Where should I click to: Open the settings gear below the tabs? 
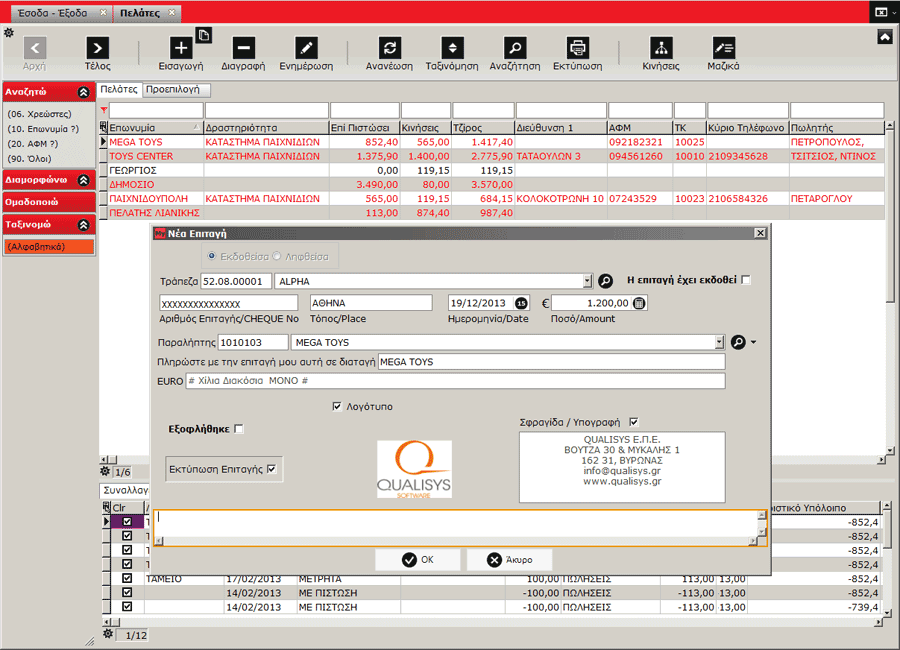[9, 33]
